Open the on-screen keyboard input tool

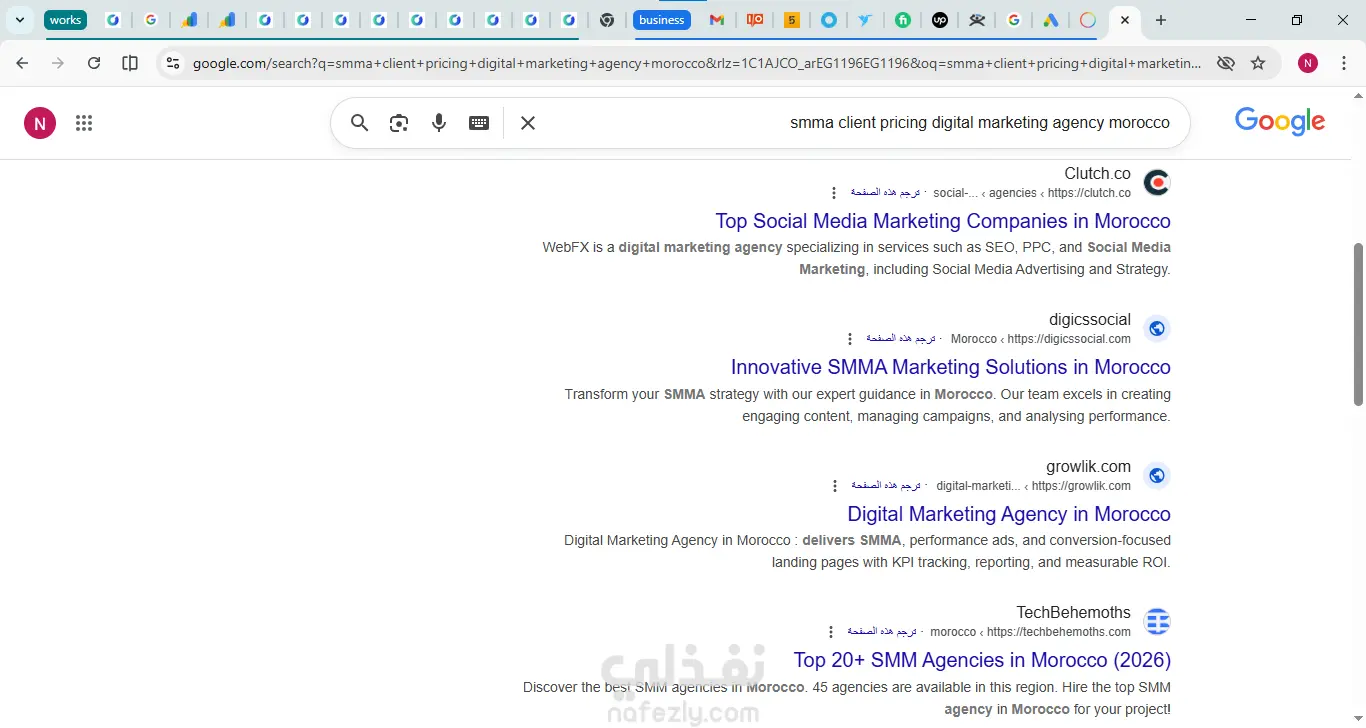[479, 123]
